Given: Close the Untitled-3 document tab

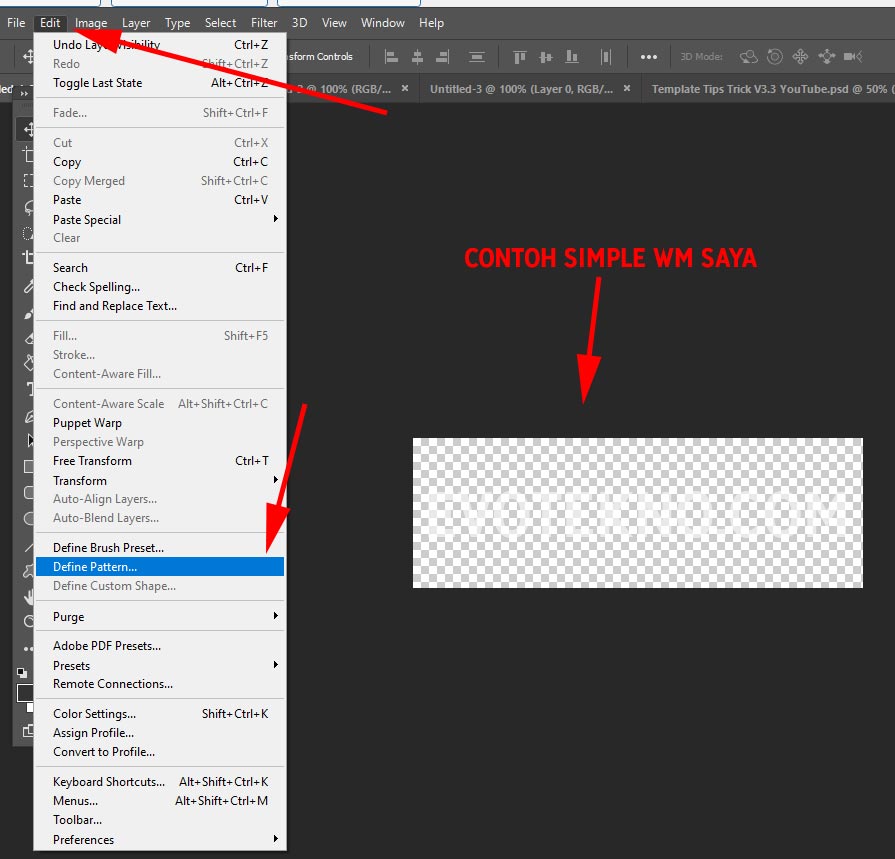Looking at the screenshot, I should (x=627, y=89).
